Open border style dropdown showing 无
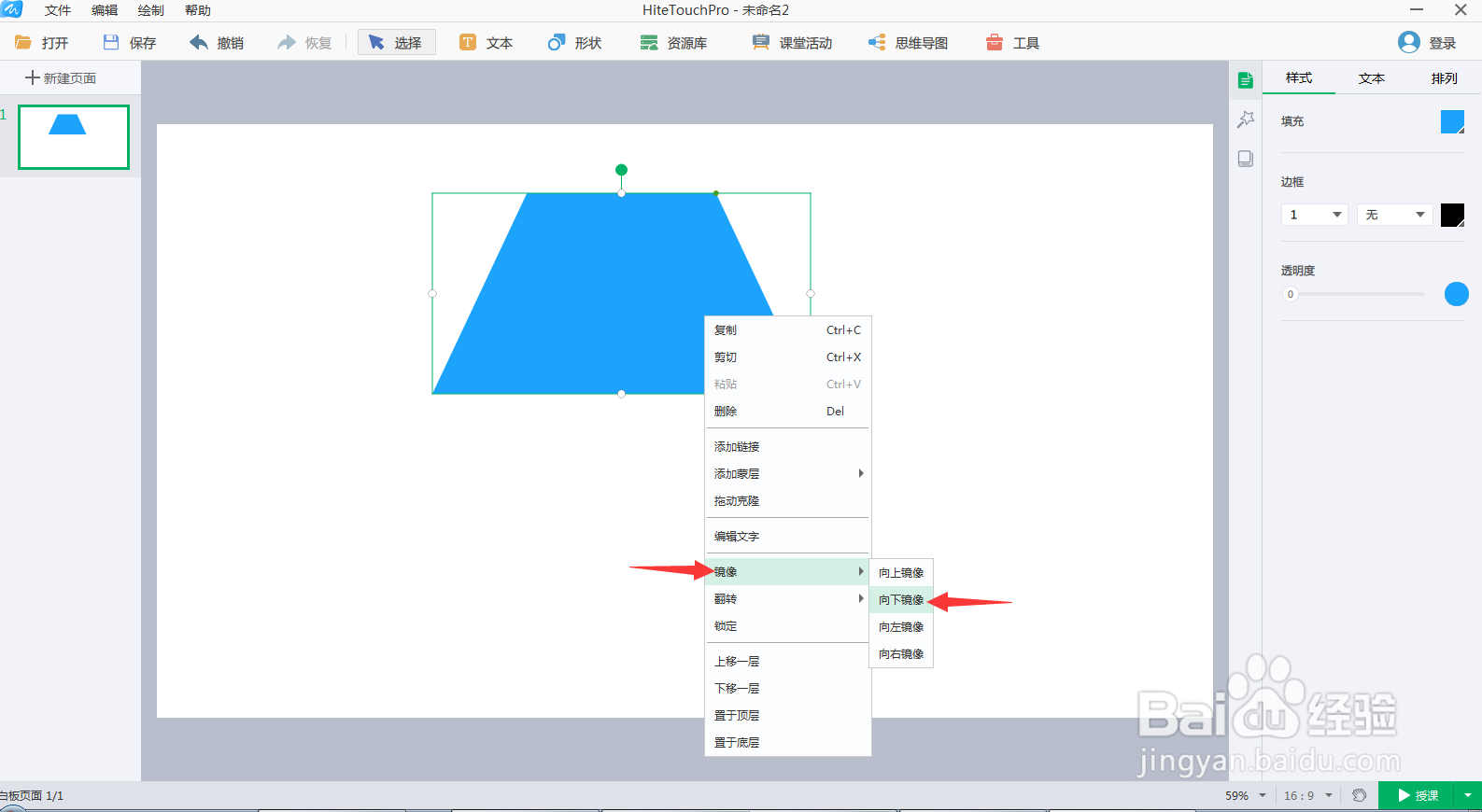This screenshot has height=812, width=1482. click(1395, 215)
